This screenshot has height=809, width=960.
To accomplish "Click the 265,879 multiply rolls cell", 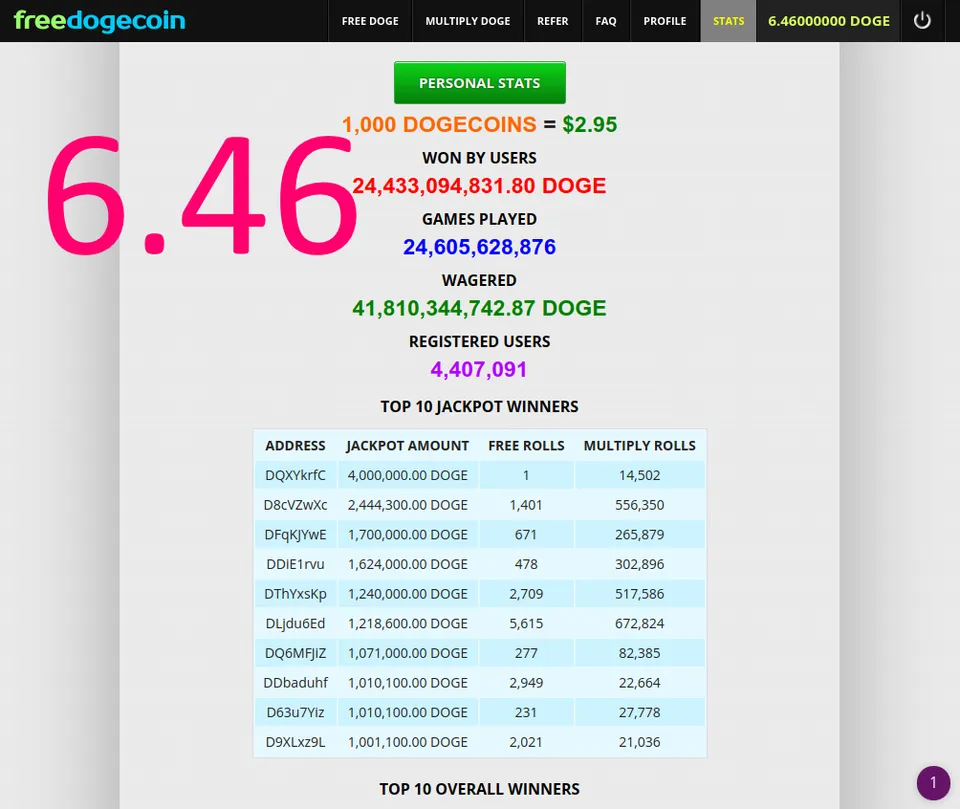I will pyautogui.click(x=639, y=535).
